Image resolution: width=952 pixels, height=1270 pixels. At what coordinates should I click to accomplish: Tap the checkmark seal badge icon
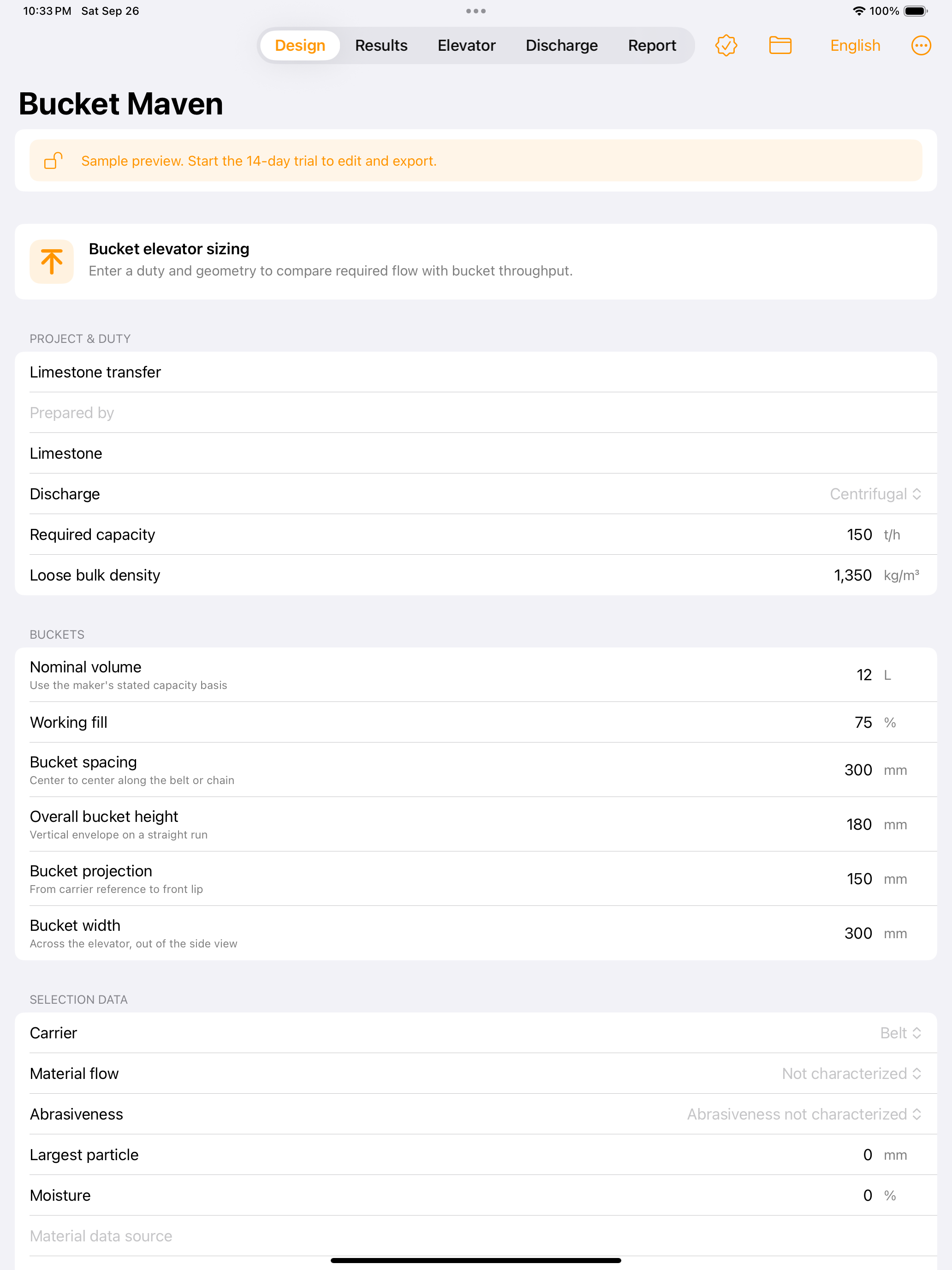(x=726, y=45)
